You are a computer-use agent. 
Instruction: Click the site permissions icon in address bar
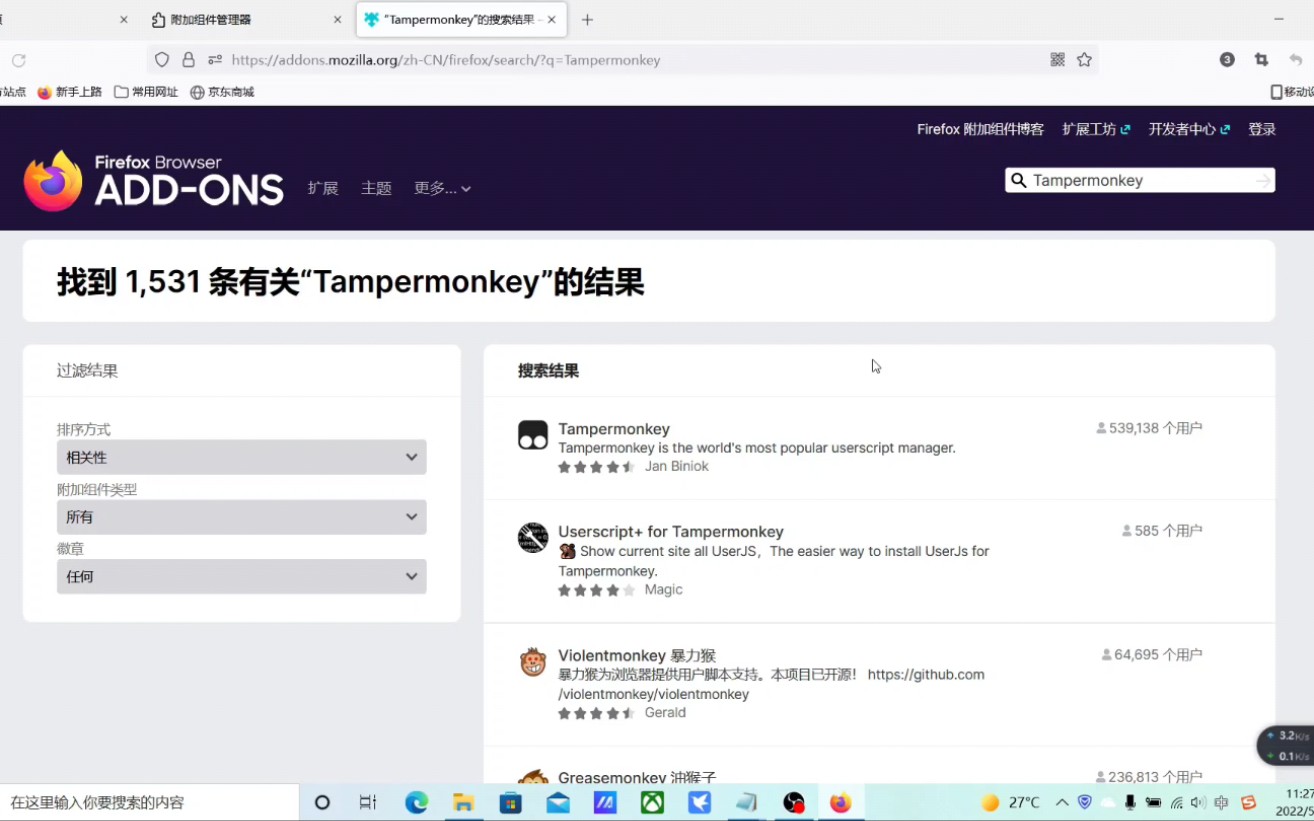coord(214,60)
